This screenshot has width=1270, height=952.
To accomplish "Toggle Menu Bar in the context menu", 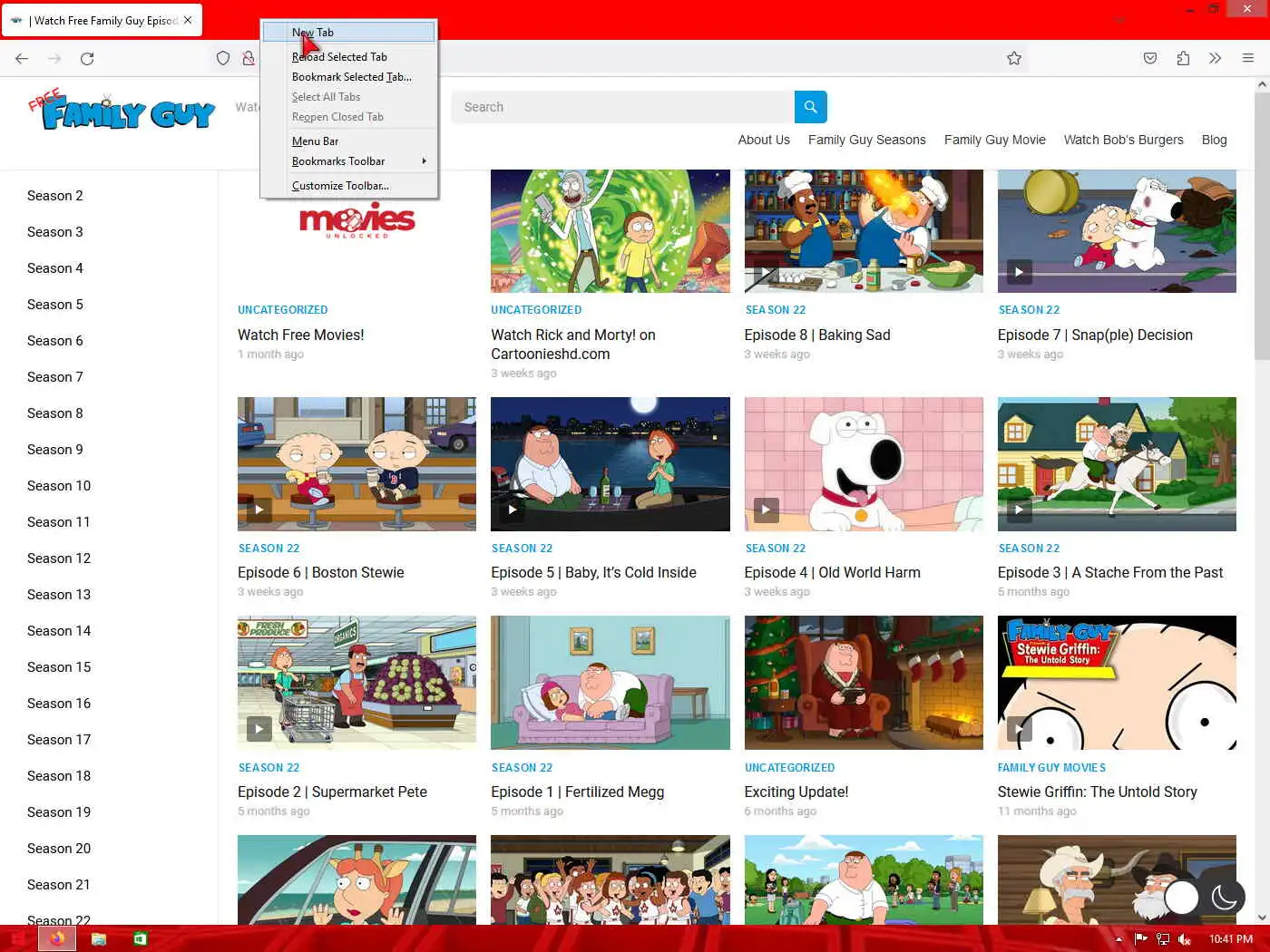I will (x=349, y=141).
